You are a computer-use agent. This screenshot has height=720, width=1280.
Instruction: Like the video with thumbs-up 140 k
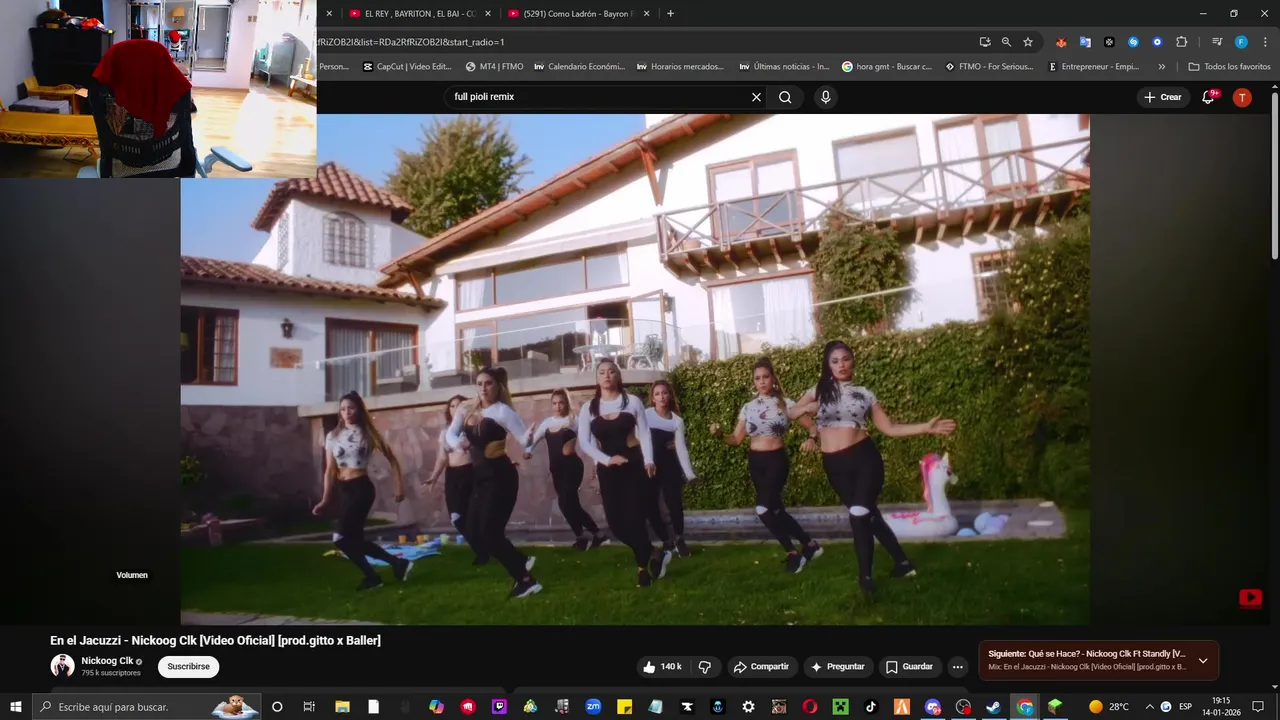click(x=663, y=667)
